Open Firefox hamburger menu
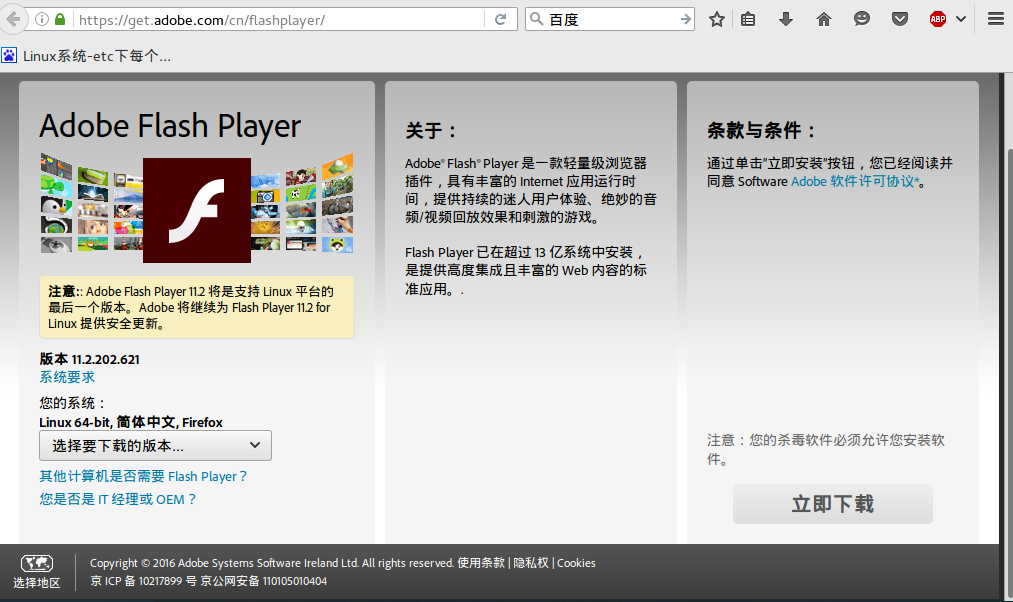1013x602 pixels. 996,19
